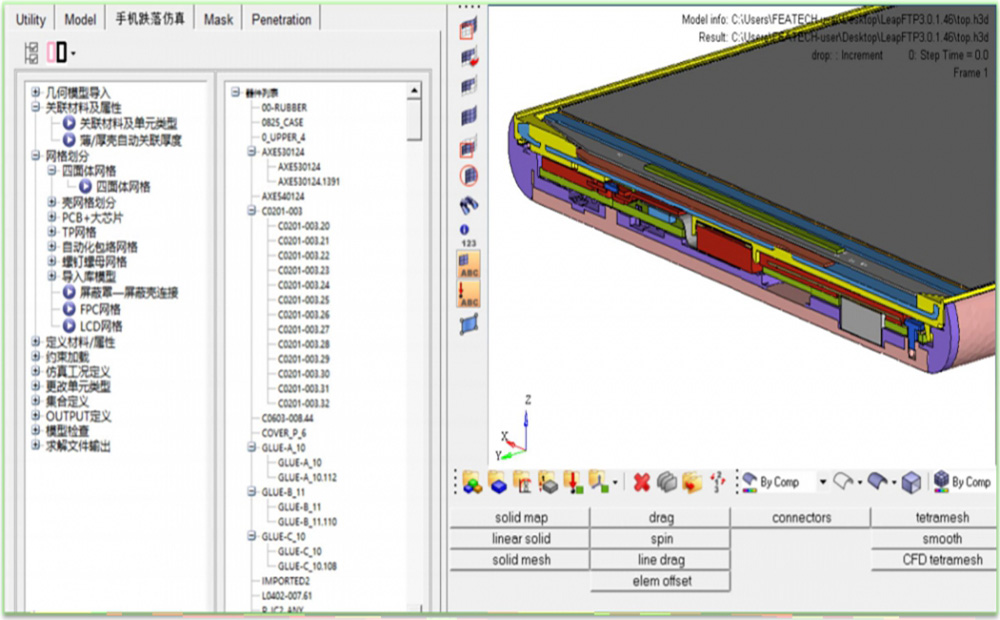The height and width of the screenshot is (620, 1000).
Task: Switch to the Mask tab
Action: click(x=218, y=19)
